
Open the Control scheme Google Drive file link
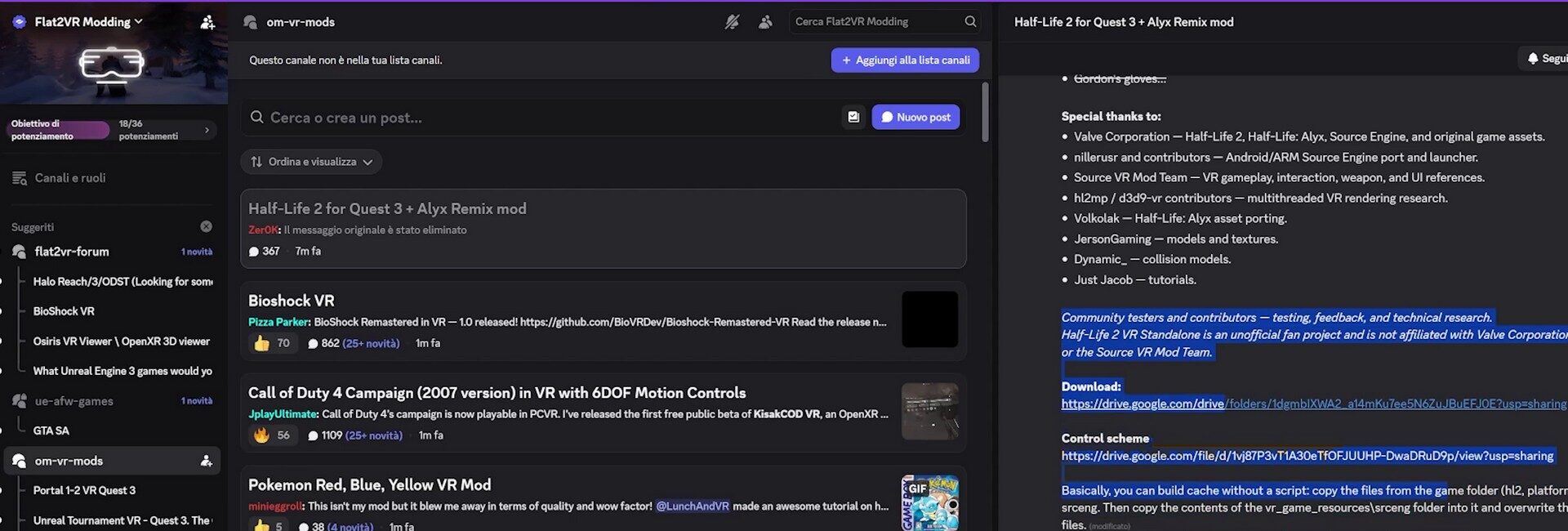(1307, 456)
